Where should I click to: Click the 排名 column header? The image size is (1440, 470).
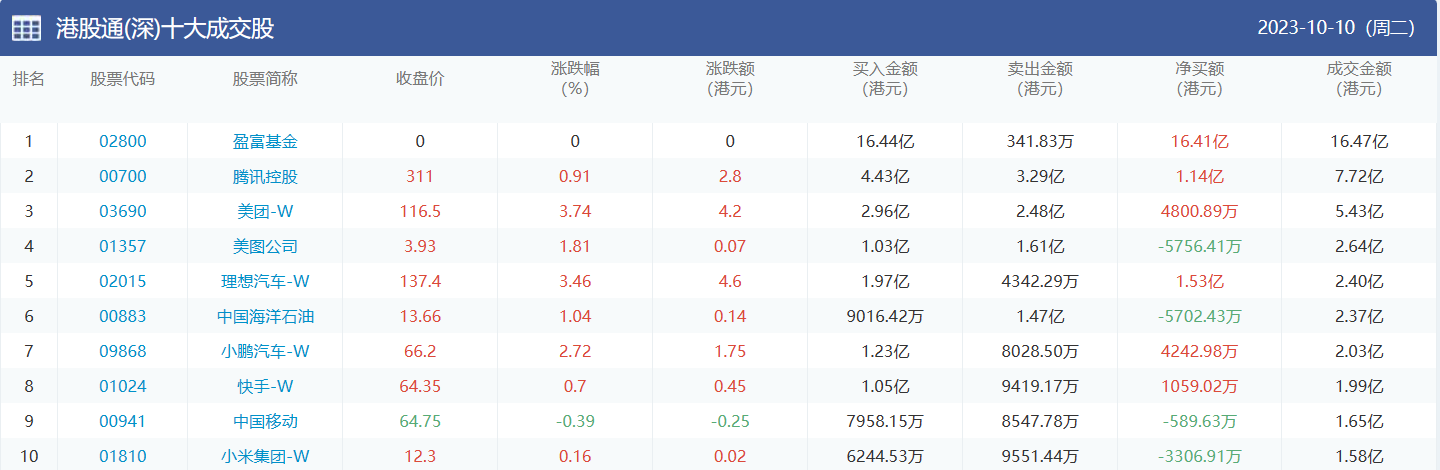pos(28,79)
